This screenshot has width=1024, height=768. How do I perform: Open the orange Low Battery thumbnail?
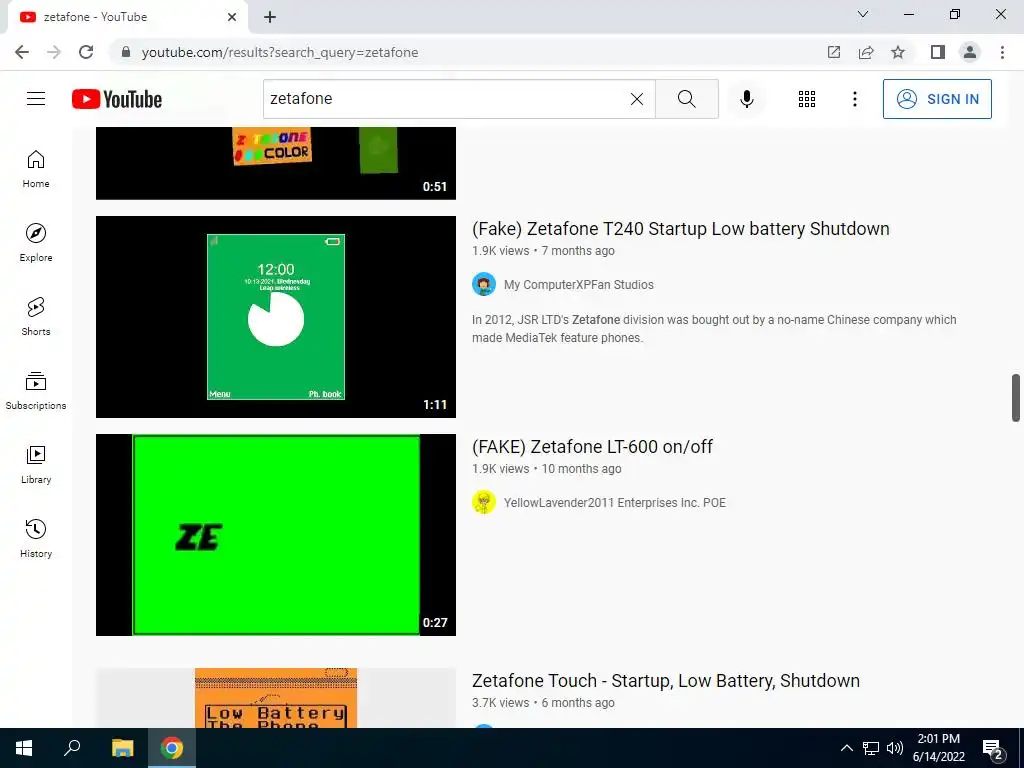coord(276,697)
